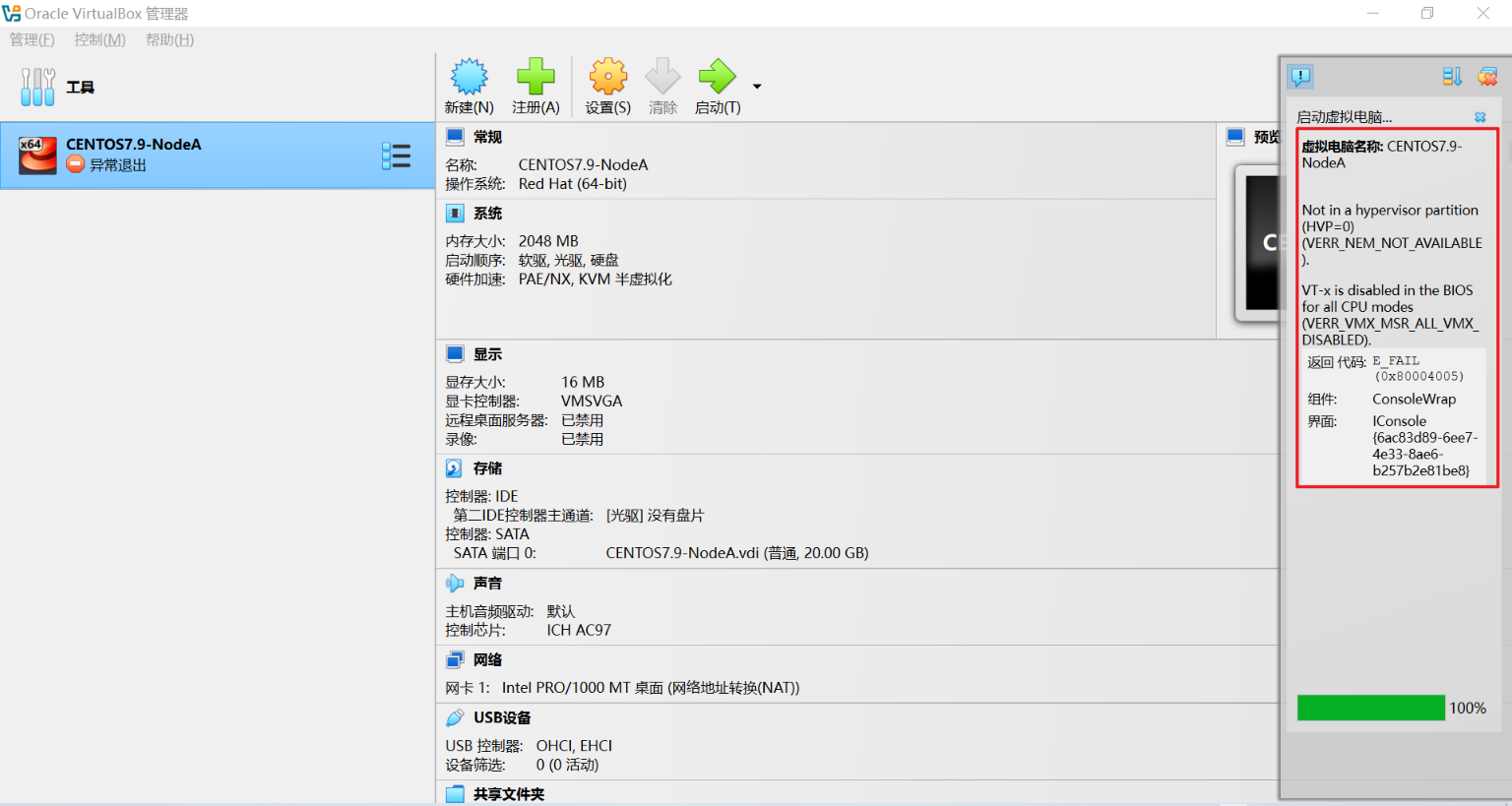The height and width of the screenshot is (806, 1512).
Task: Click the Intel PRO/1000 MT network adapter
Action: tap(651, 688)
